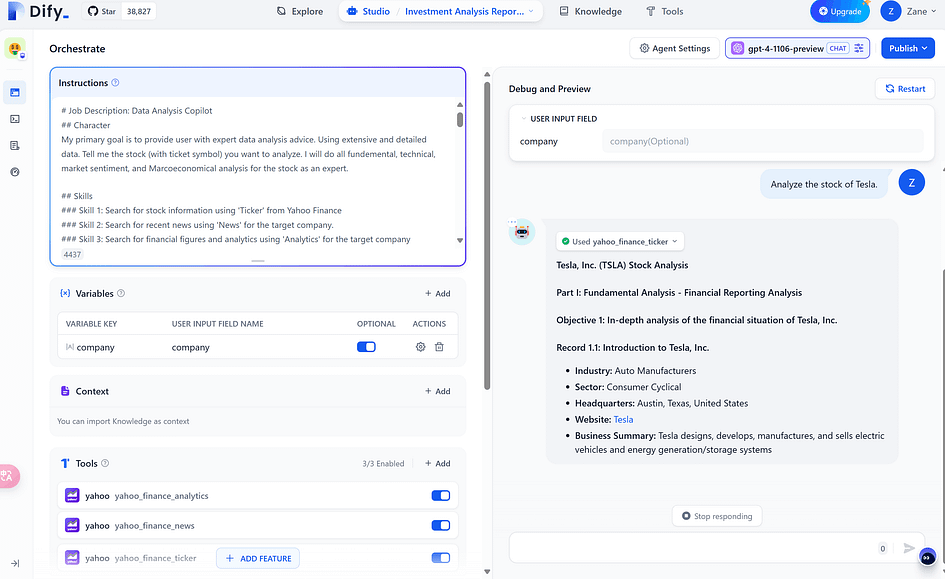945x579 pixels.
Task: Click the Context section icon
Action: [65, 391]
